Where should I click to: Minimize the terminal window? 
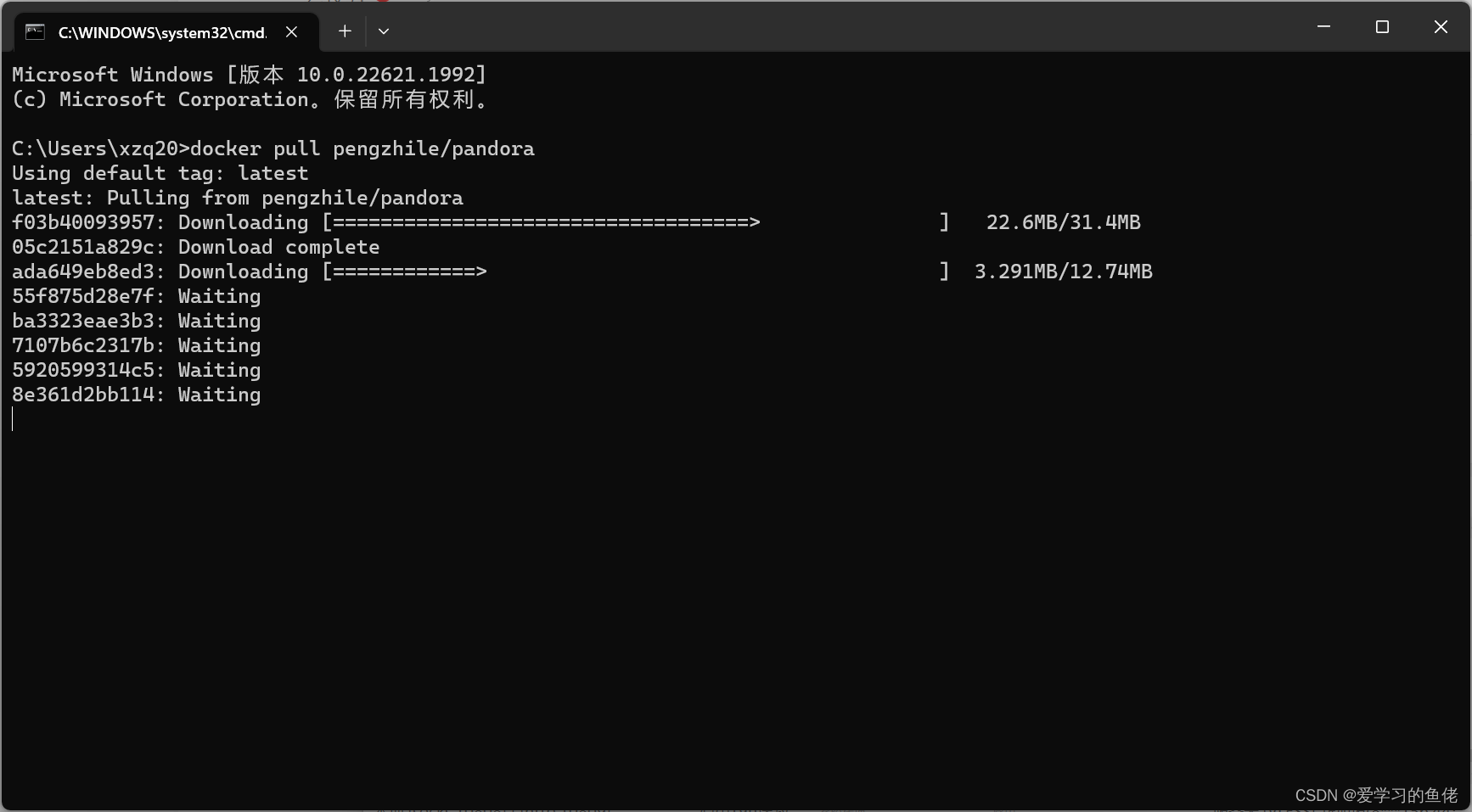click(x=1323, y=27)
